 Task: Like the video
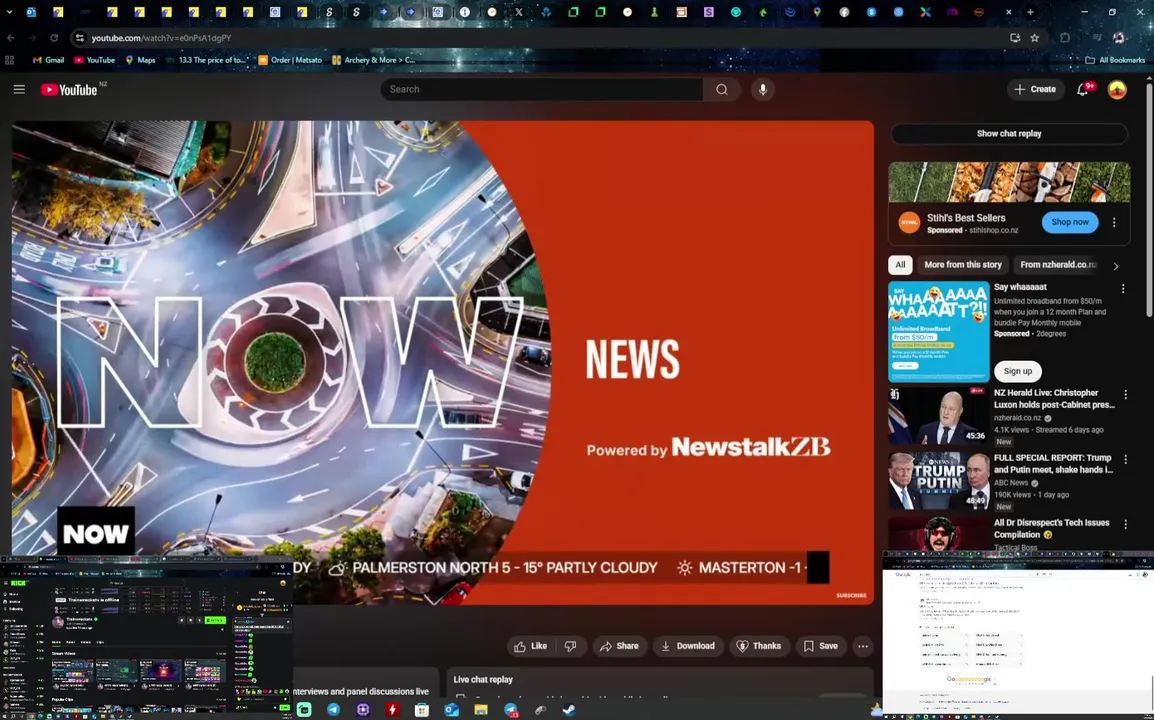[531, 646]
